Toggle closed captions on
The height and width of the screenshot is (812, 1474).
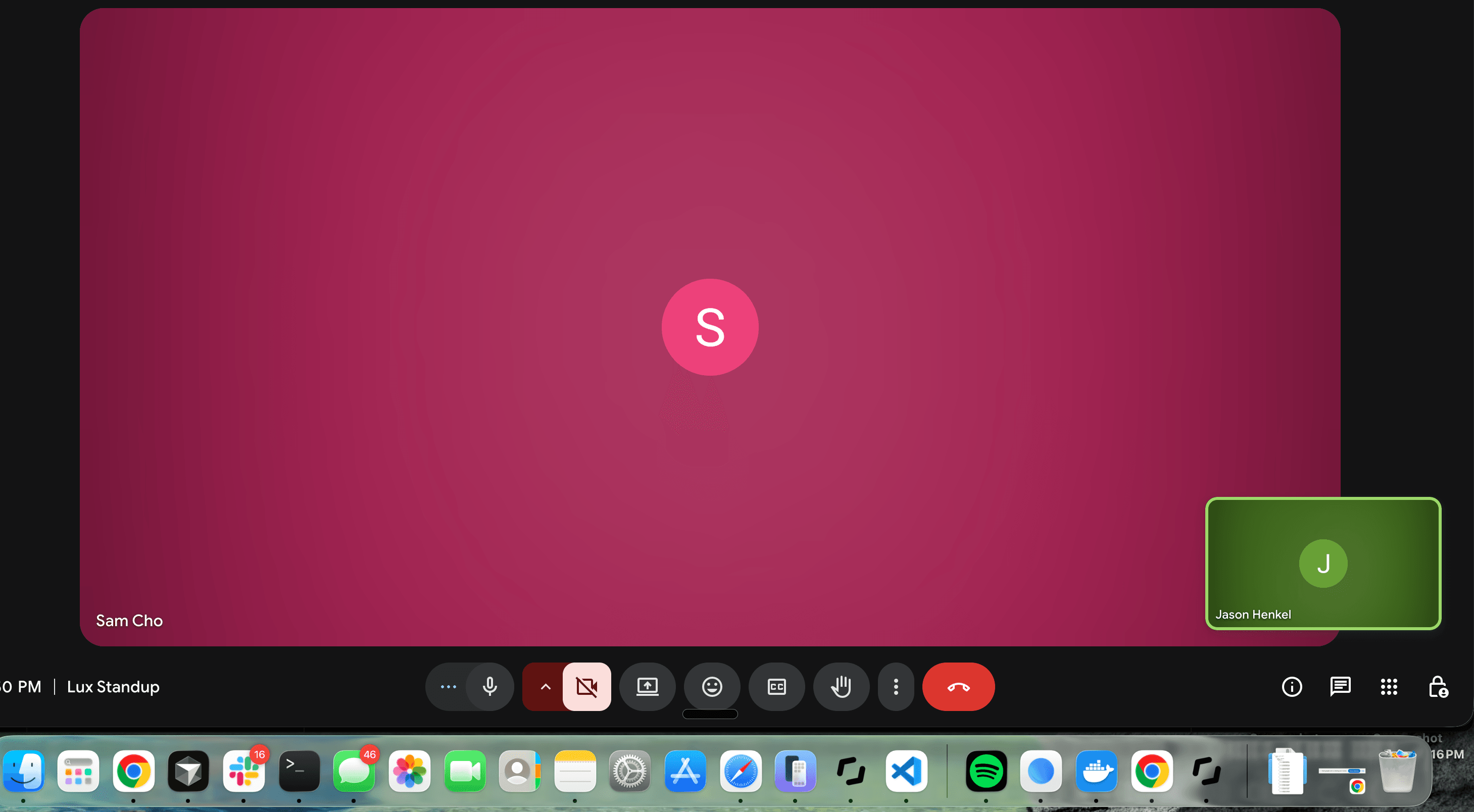coord(776,686)
